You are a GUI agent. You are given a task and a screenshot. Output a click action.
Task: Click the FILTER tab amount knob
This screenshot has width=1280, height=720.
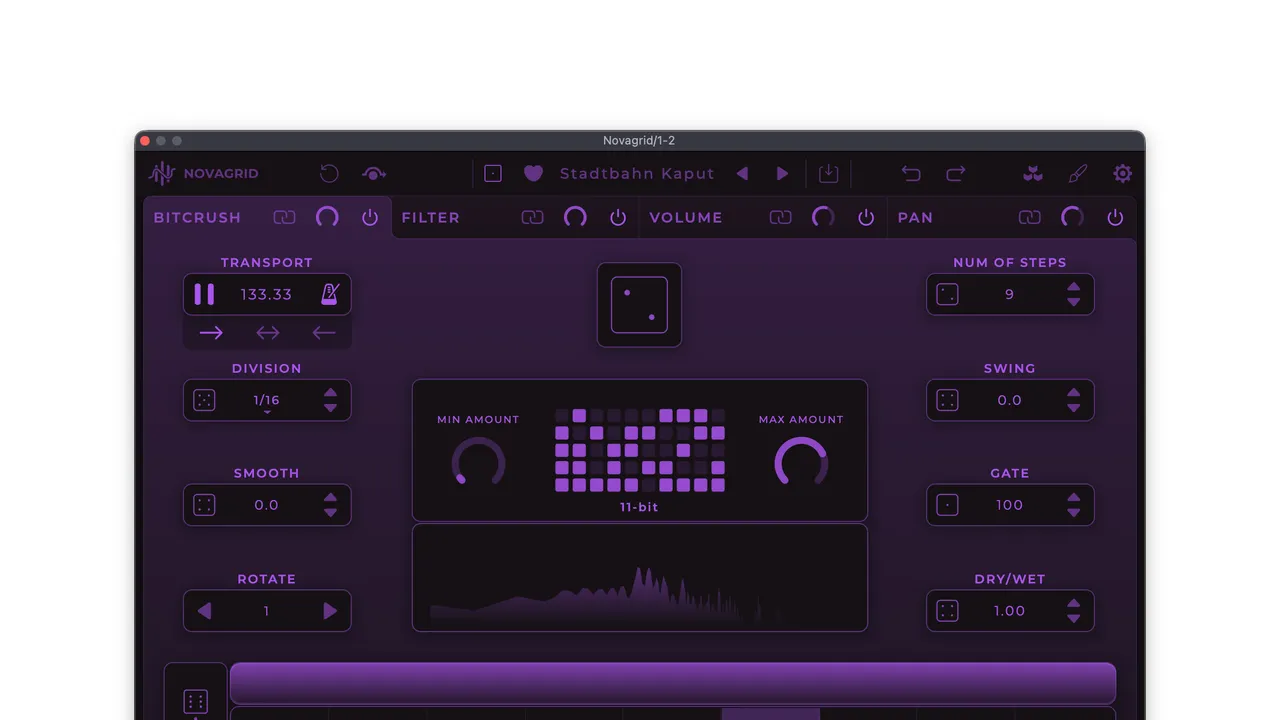click(575, 217)
